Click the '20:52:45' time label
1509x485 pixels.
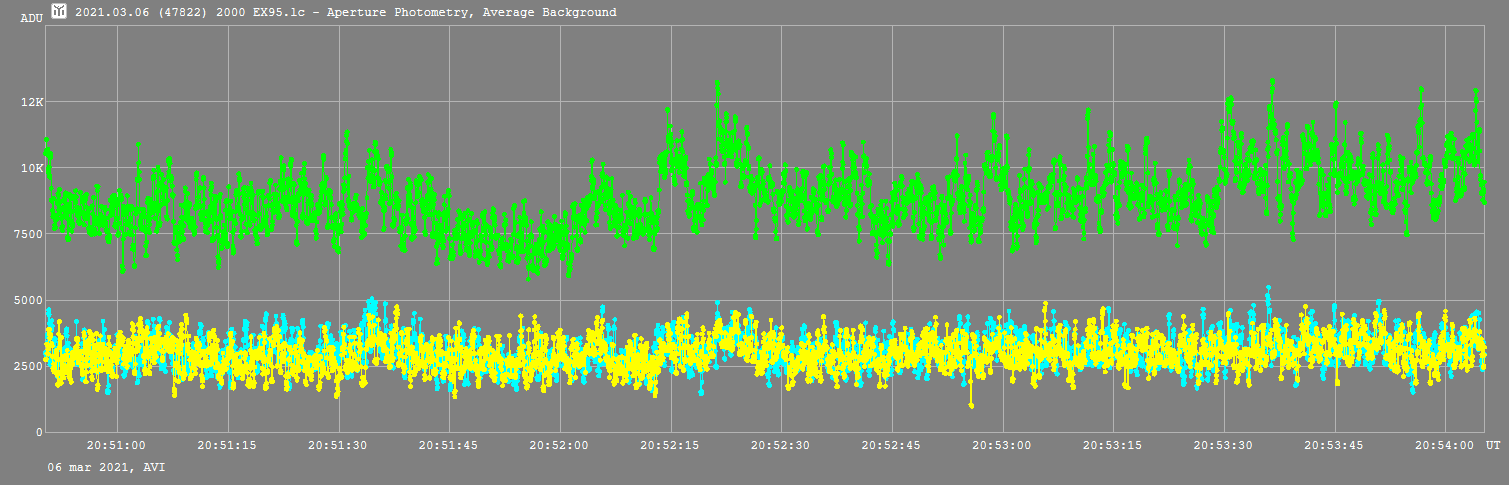[x=891, y=447]
